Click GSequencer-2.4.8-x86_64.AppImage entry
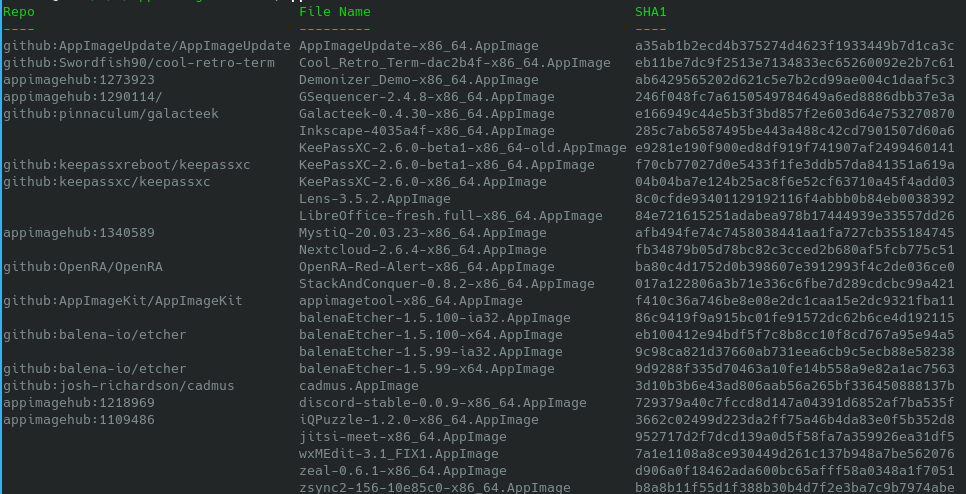Viewport: 966px width, 494px height. tap(427, 97)
